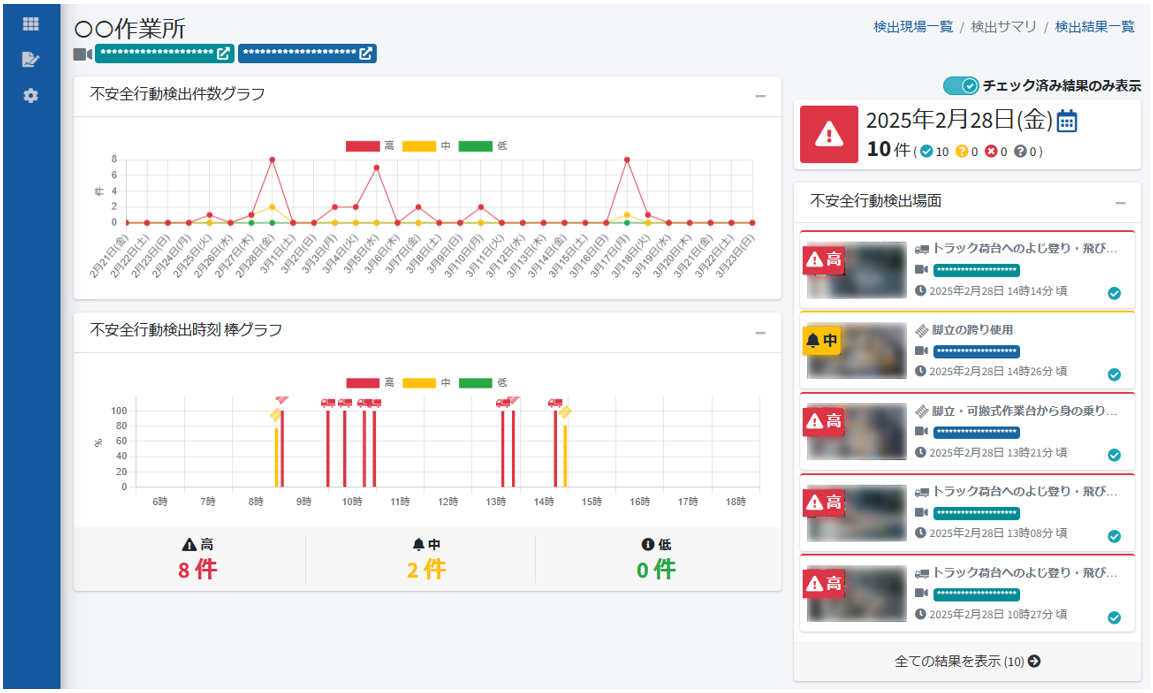Viewport: 1153px width, 693px height.
Task: Click green checked count filter 10
Action: (x=934, y=152)
